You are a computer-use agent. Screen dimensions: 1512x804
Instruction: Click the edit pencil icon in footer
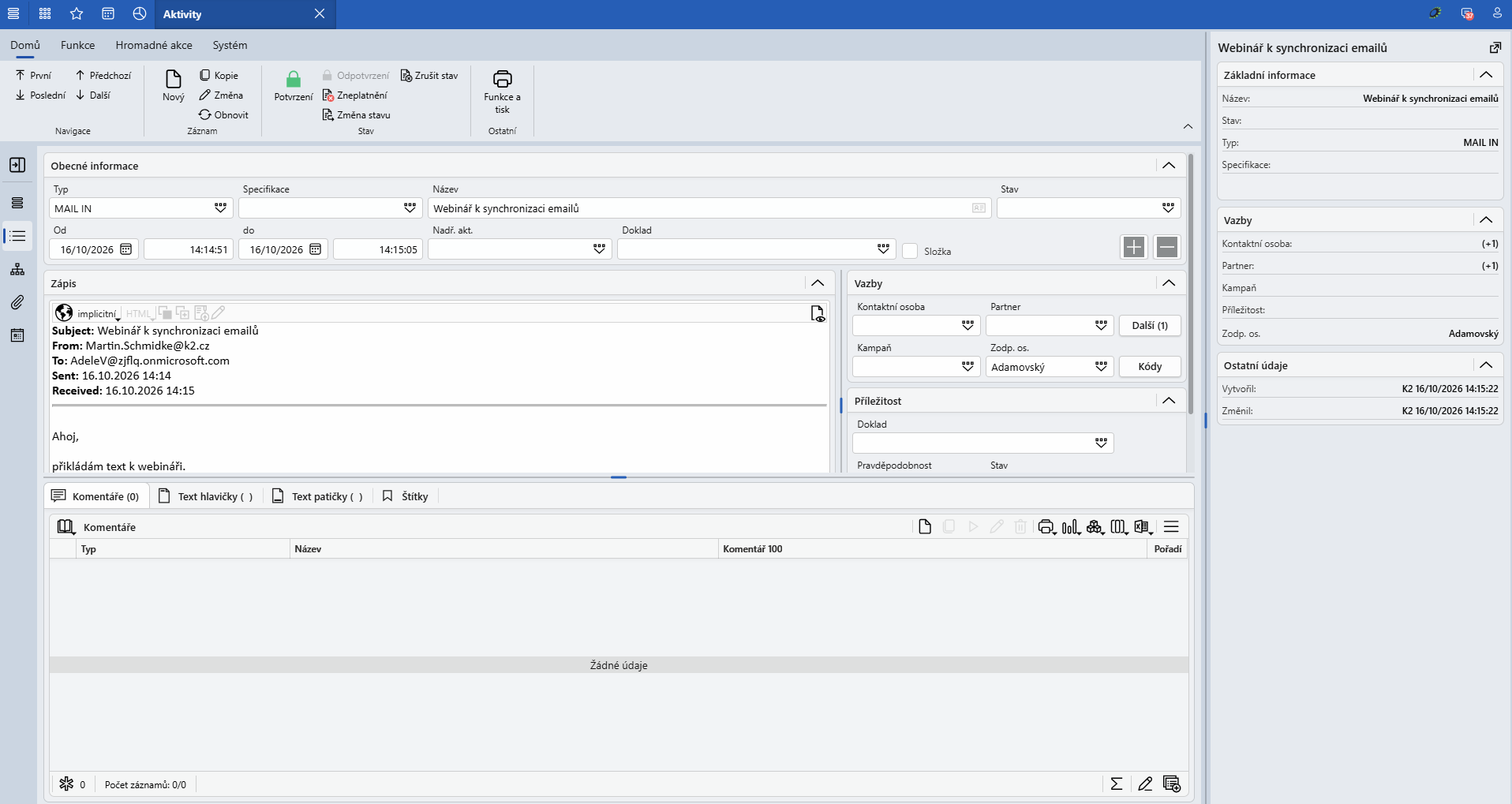[x=1145, y=783]
